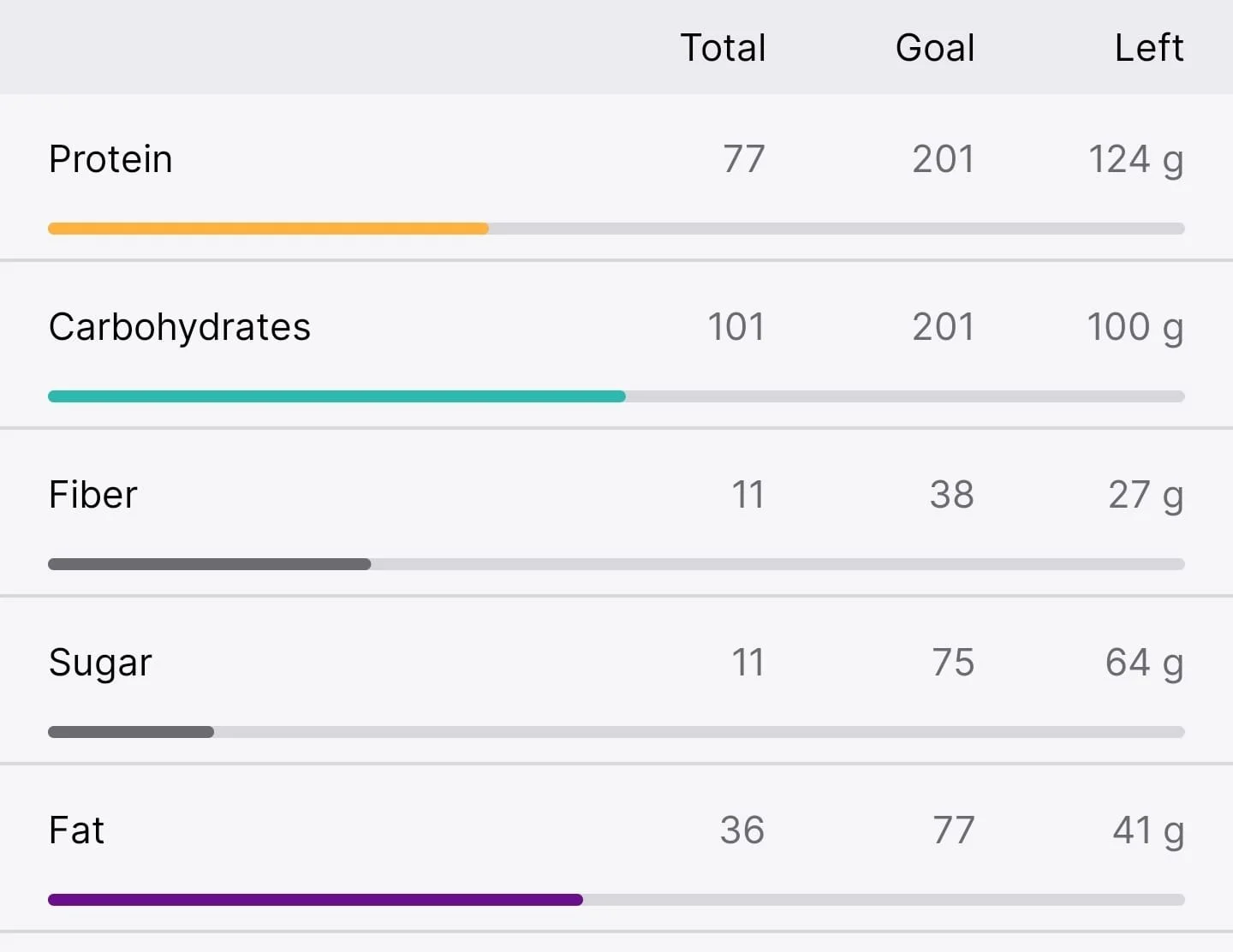Tap the Carbohydrates row label

pyautogui.click(x=180, y=328)
